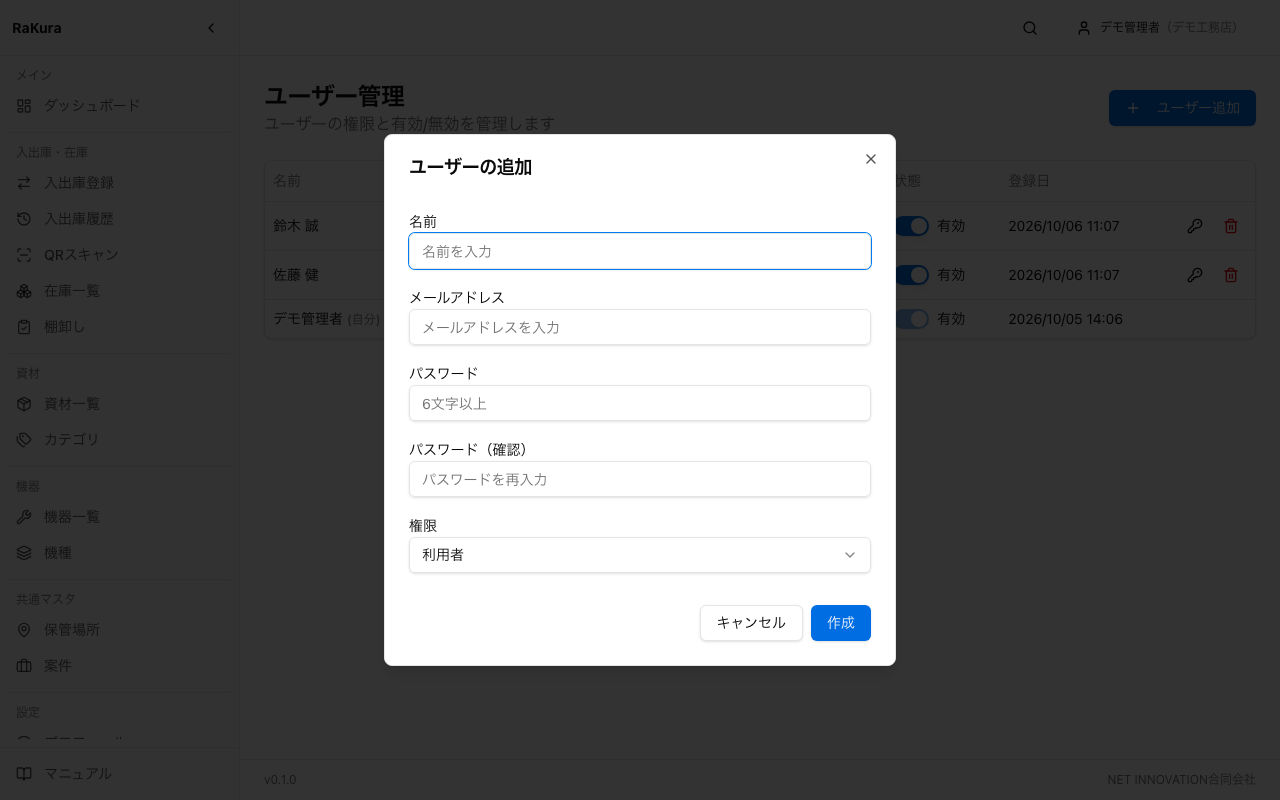Image resolution: width=1280 pixels, height=800 pixels.
Task: Open 入出庫履歴 in the sidebar
Action: click(x=120, y=219)
